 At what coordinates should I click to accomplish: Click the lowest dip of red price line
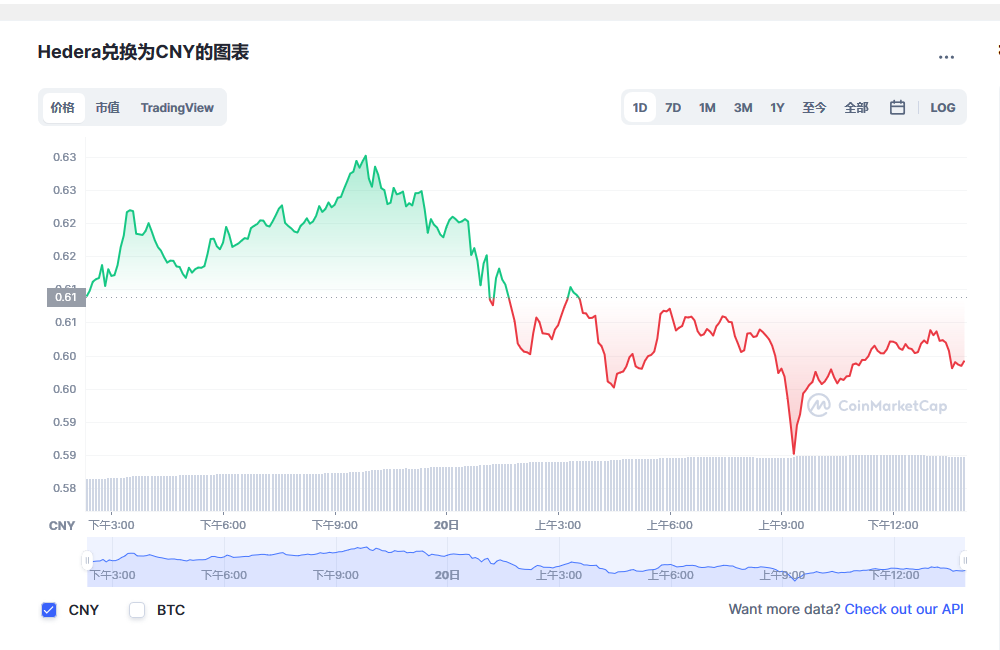(x=793, y=453)
